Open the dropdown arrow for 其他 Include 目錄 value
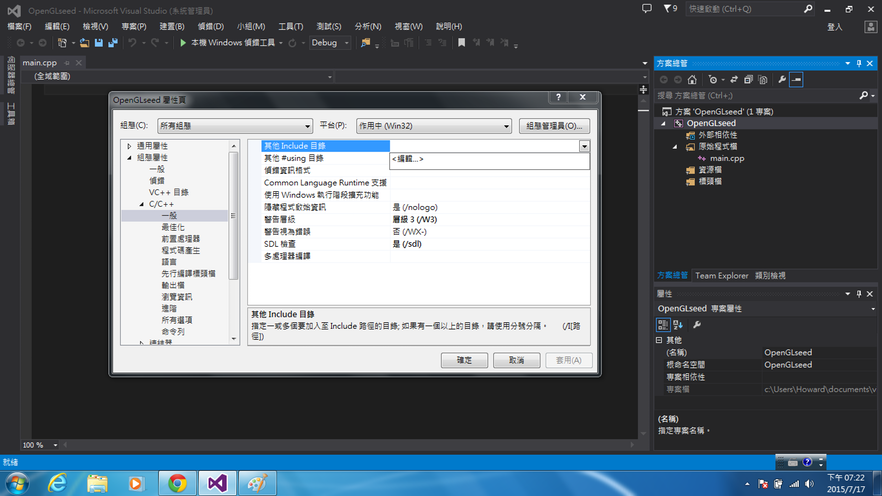Image resolution: width=882 pixels, height=496 pixels. click(x=584, y=146)
